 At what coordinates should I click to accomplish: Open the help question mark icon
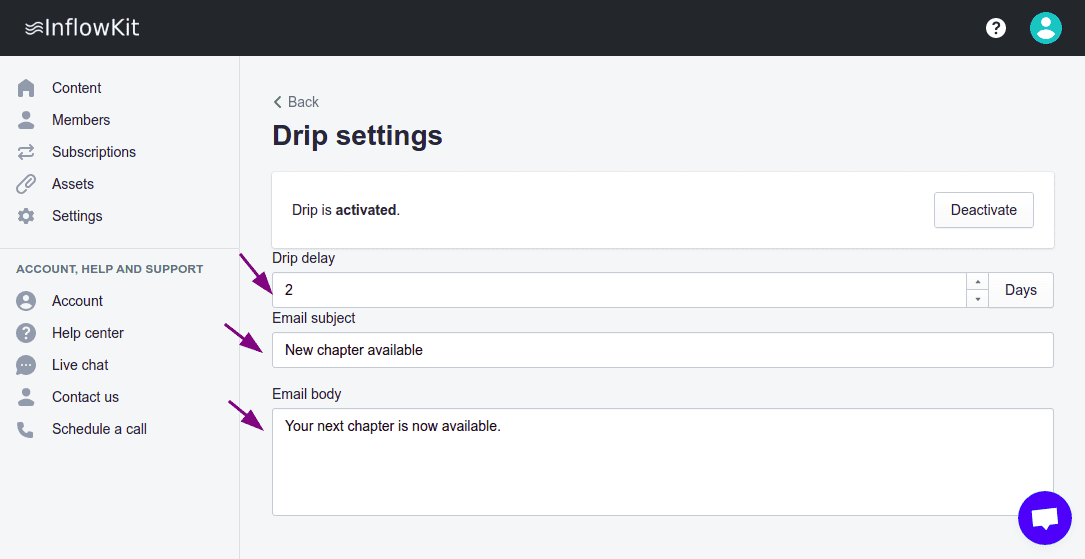point(996,28)
